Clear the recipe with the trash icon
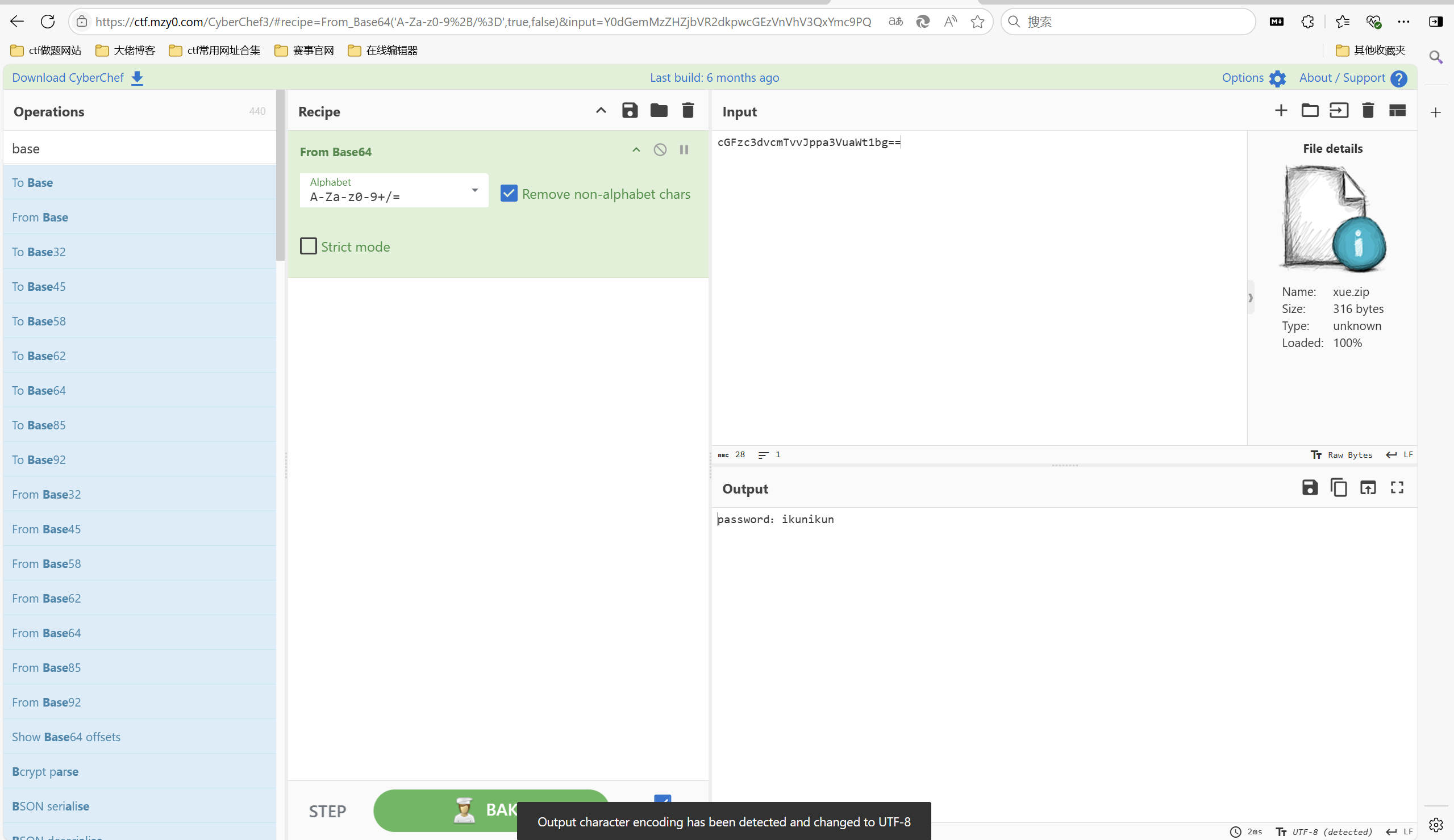Viewport: 1454px width, 840px height. point(688,110)
